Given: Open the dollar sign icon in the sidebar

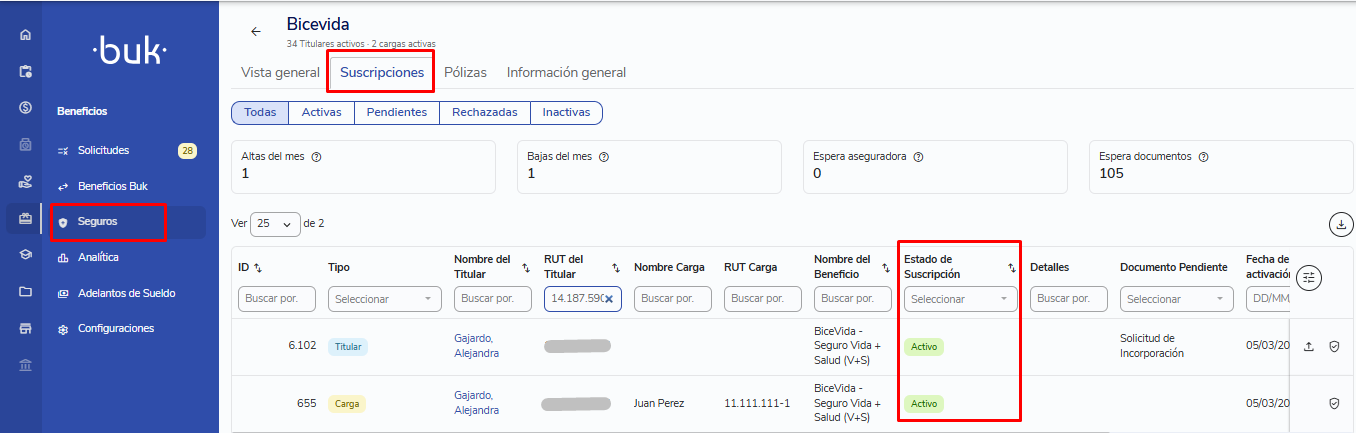Looking at the screenshot, I should [26, 108].
